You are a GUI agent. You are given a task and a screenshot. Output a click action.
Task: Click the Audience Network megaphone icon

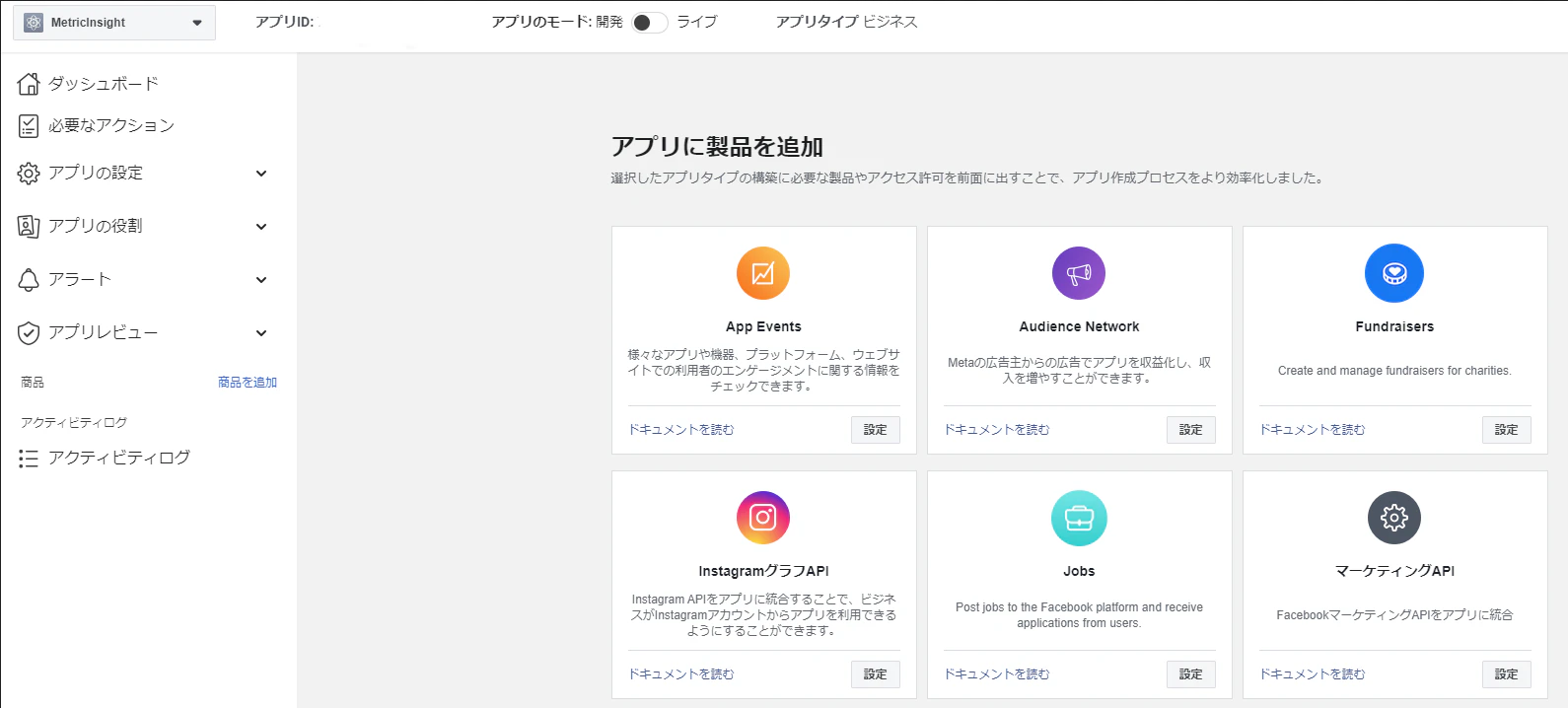tap(1079, 273)
